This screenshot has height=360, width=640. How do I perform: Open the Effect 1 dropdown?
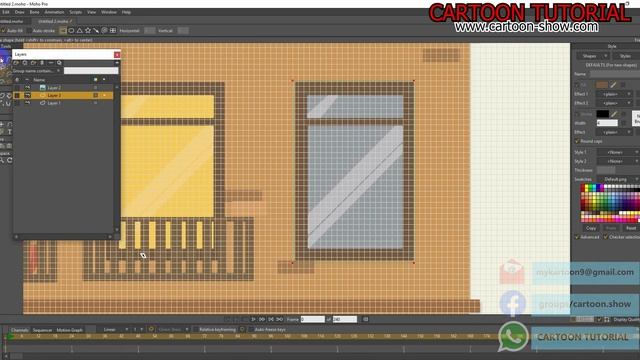pyautogui.click(x=614, y=94)
